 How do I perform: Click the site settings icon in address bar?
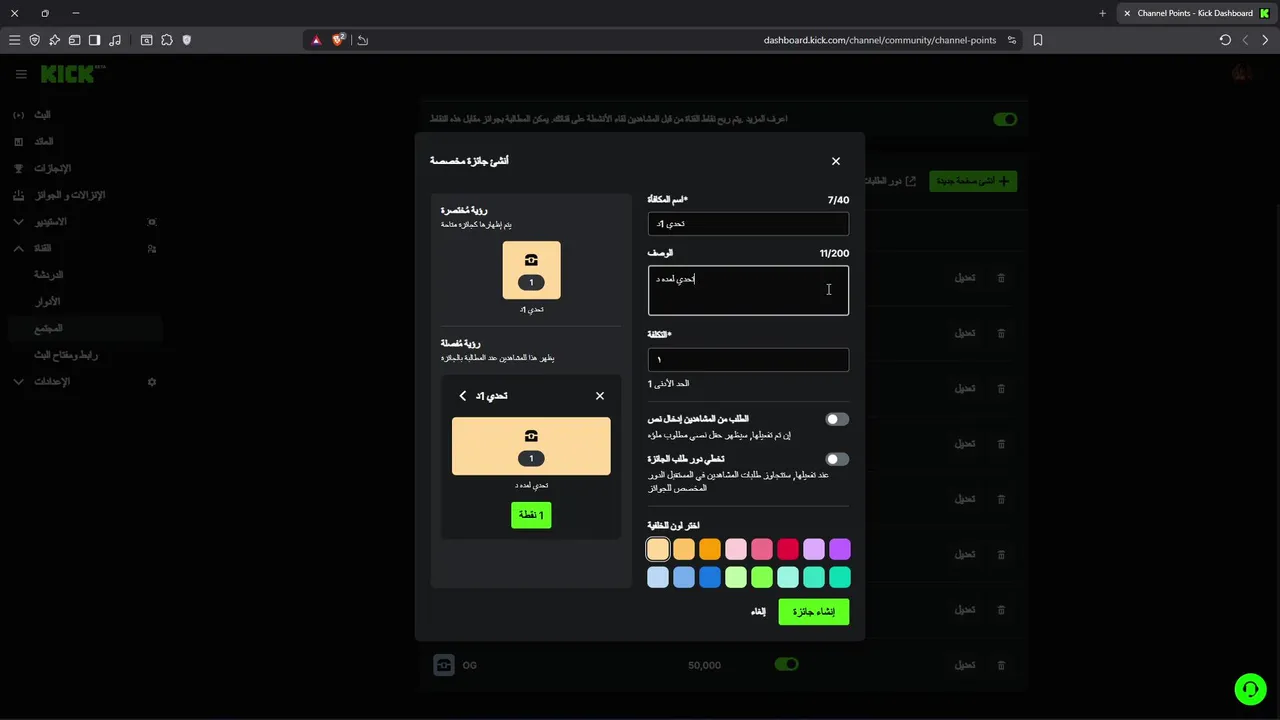pyautogui.click(x=1012, y=40)
